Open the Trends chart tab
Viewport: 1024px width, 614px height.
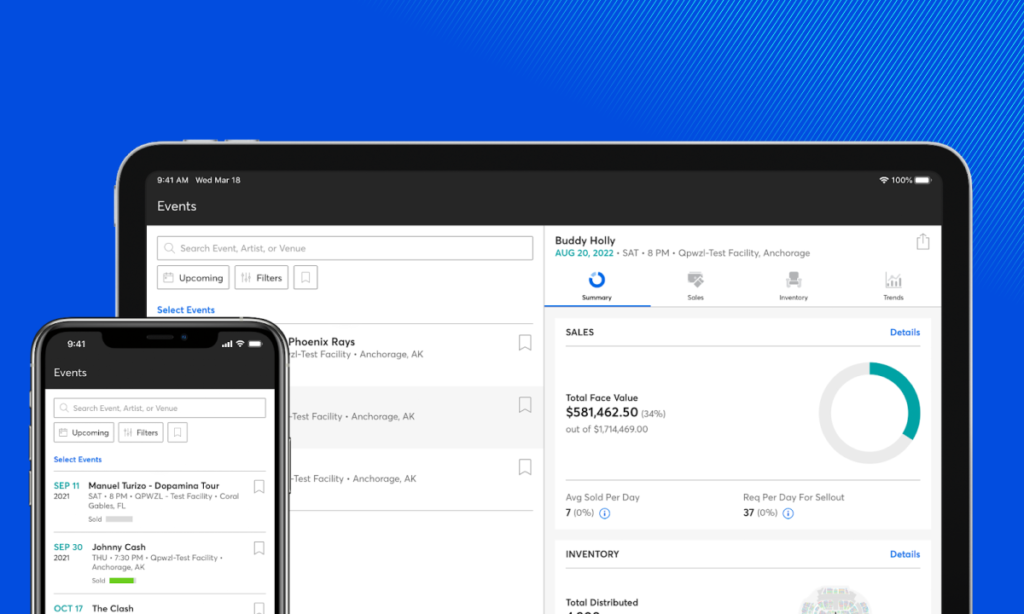tap(893, 282)
